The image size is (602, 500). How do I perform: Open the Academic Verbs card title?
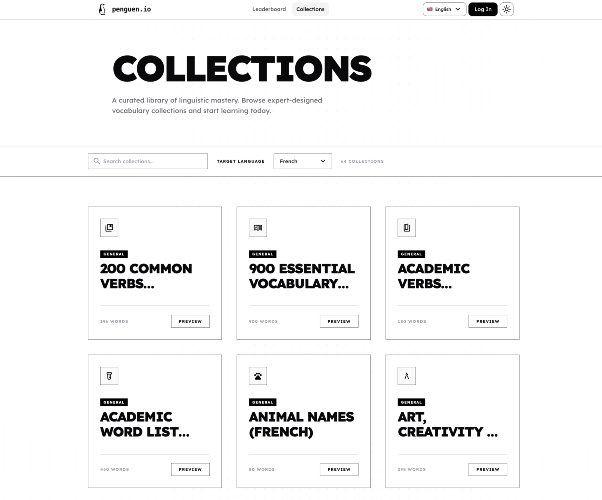click(x=433, y=276)
